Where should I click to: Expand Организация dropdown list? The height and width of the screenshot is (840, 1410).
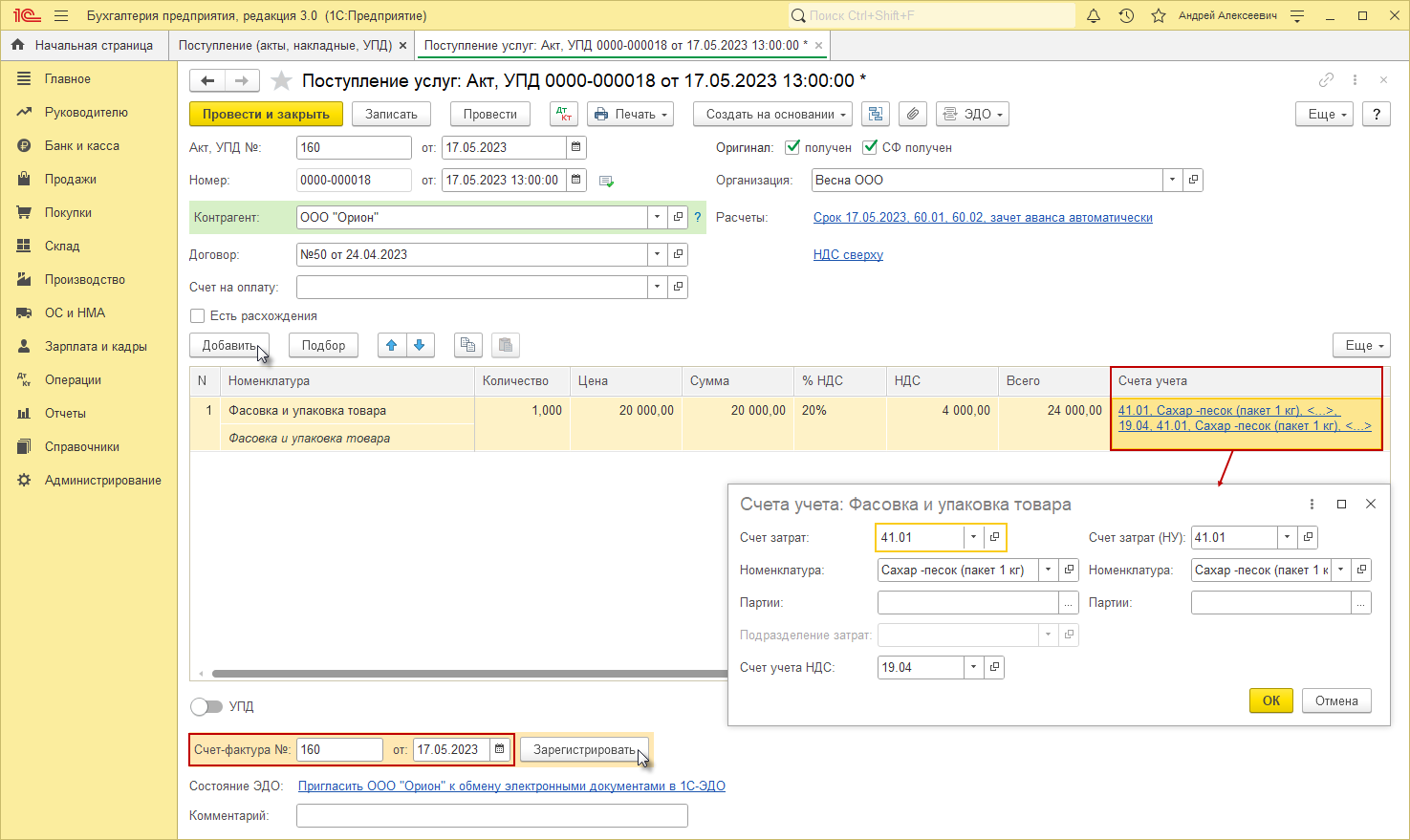coord(1173,180)
